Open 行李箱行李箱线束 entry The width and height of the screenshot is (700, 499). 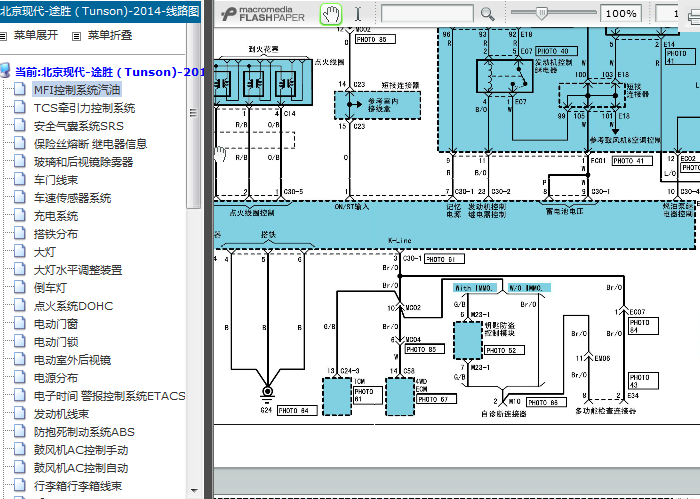click(78, 486)
